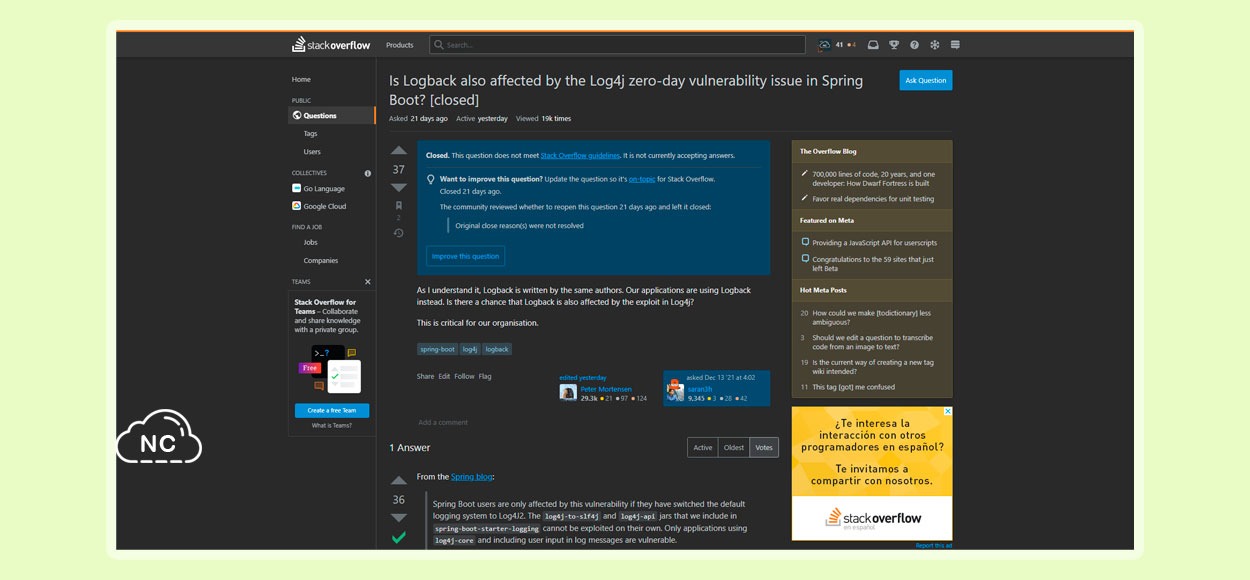Click the Ask Question button

tap(926, 80)
